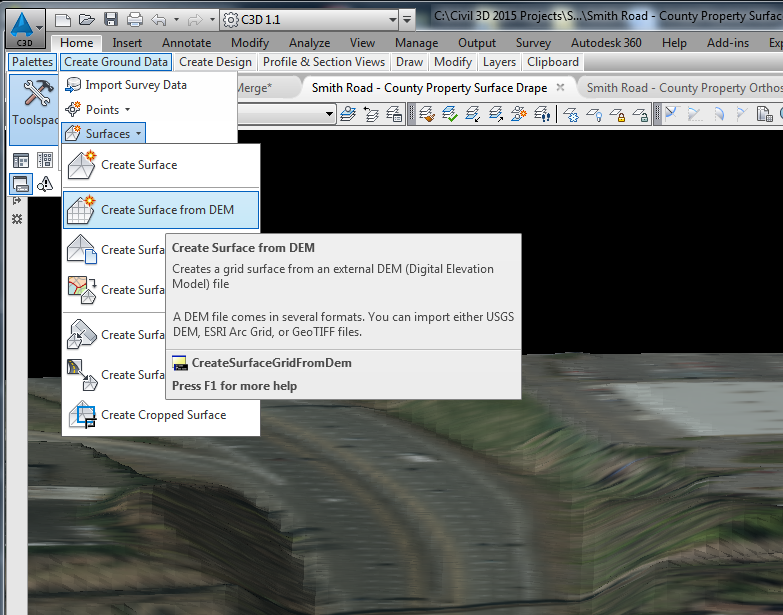Screen dimensions: 783x615
Task: Click the New drawing icon
Action: point(62,20)
